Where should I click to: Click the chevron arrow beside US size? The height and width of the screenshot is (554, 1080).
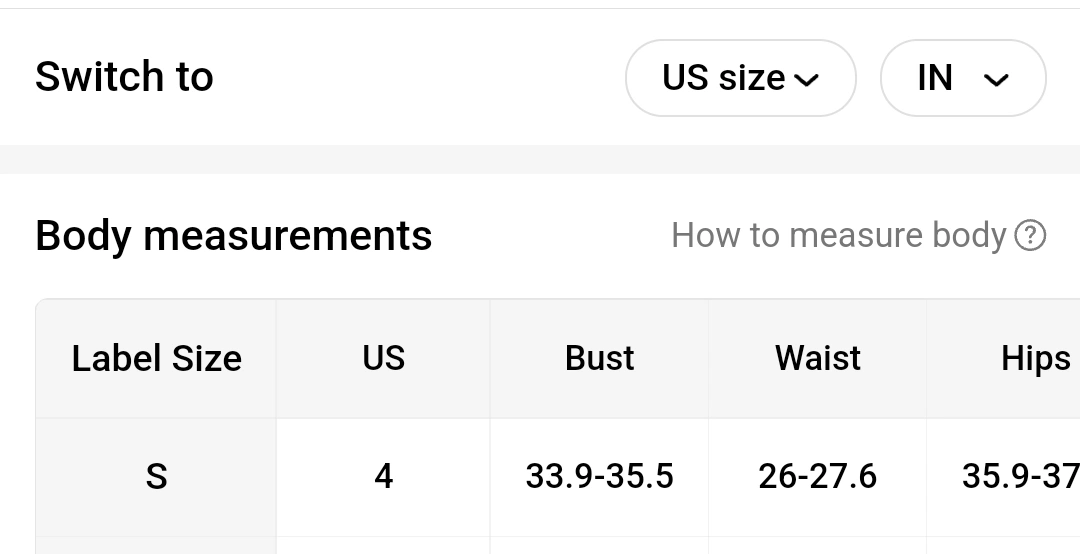click(x=806, y=80)
